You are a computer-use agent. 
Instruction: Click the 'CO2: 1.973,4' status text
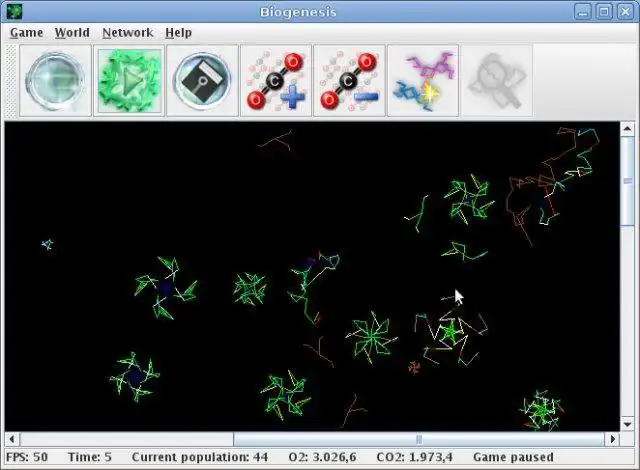(x=414, y=457)
